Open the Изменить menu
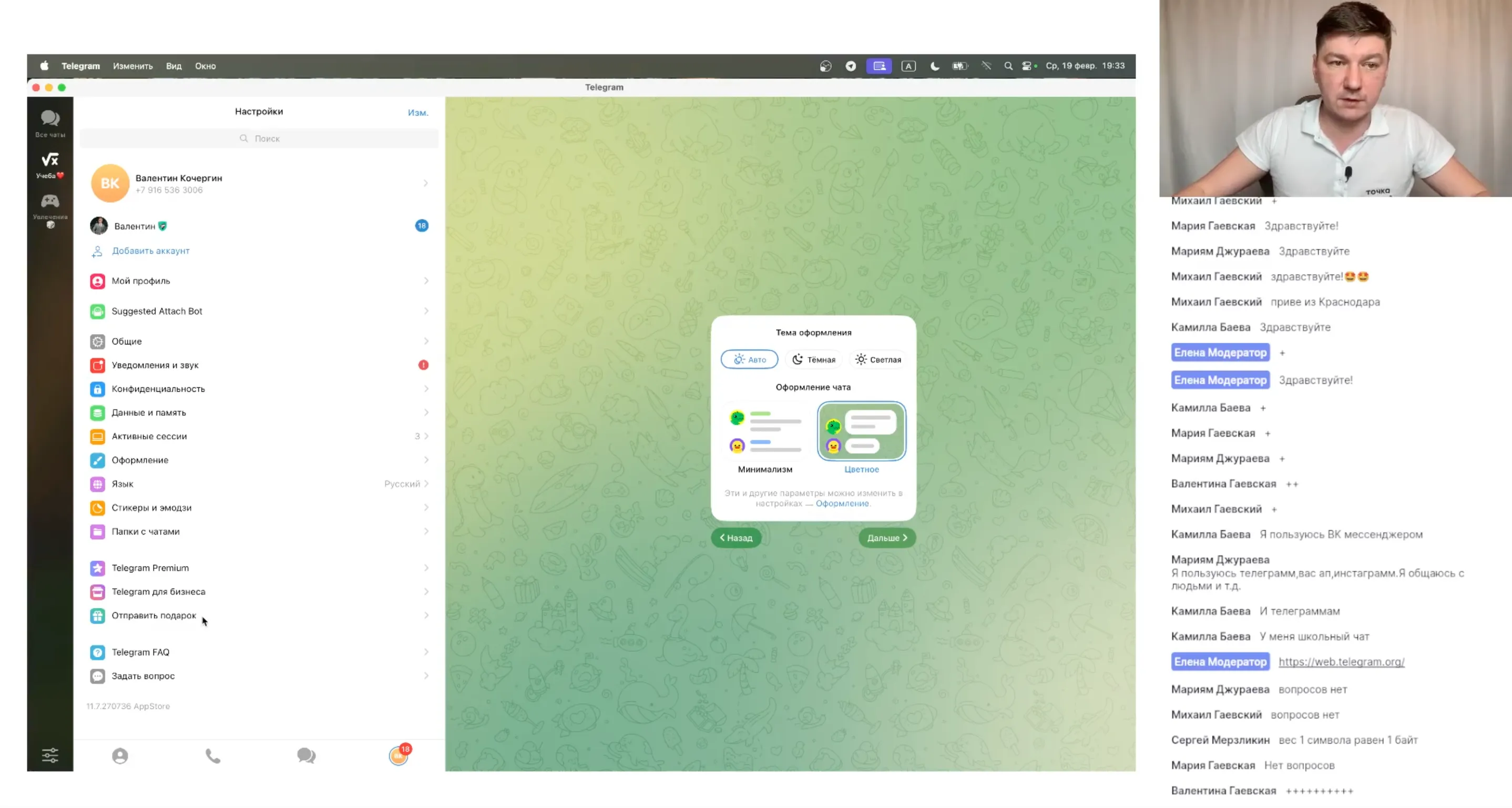 (x=132, y=66)
